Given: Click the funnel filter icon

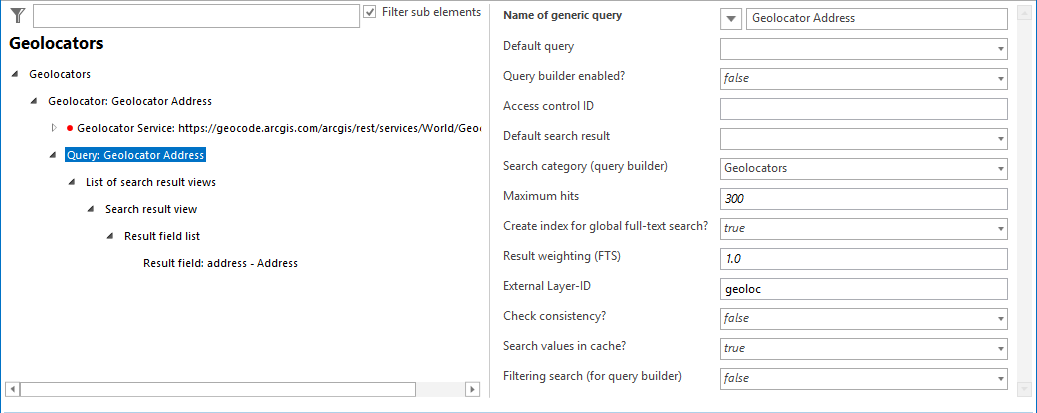Looking at the screenshot, I should pos(18,15).
